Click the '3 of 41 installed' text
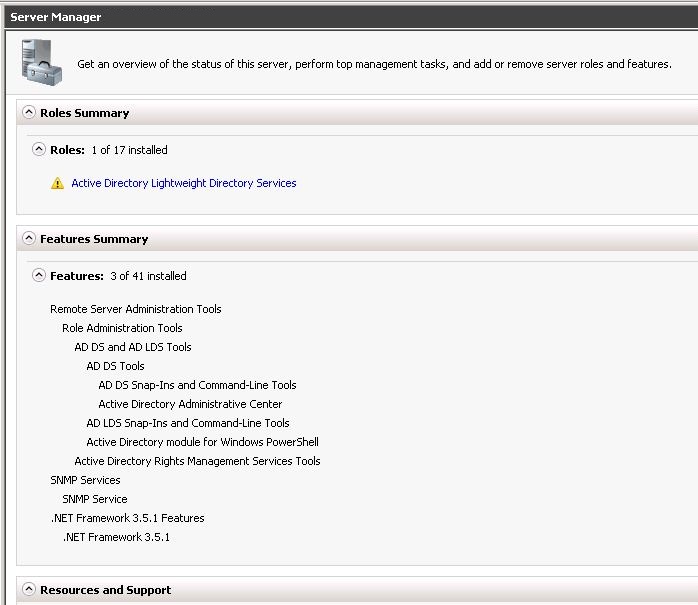The image size is (698, 605). click(148, 276)
